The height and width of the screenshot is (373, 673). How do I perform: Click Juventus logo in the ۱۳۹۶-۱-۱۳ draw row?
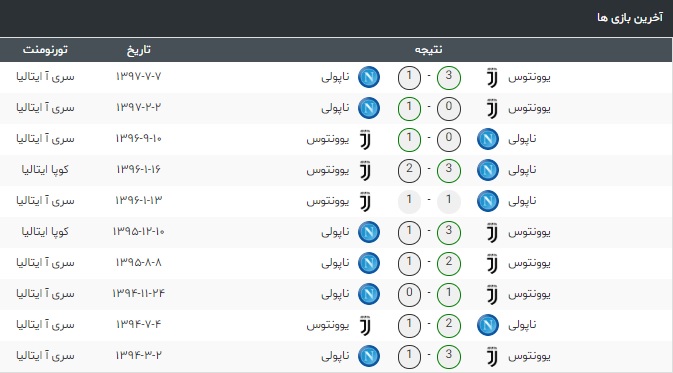[365, 201]
